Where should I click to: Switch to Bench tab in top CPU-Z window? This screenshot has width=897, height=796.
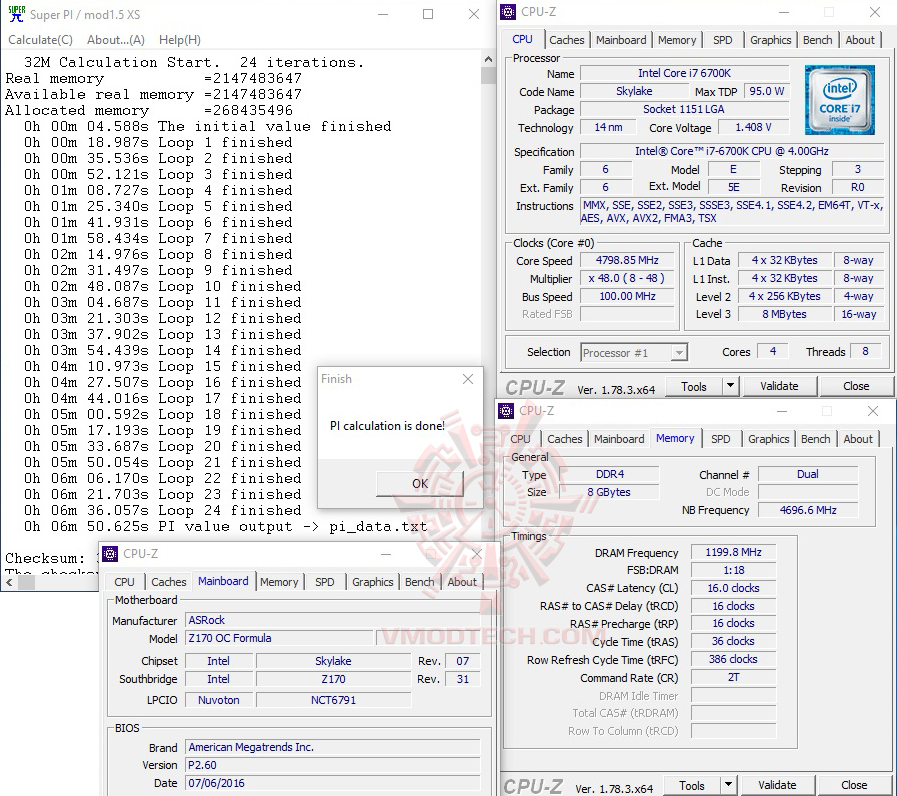(x=817, y=40)
